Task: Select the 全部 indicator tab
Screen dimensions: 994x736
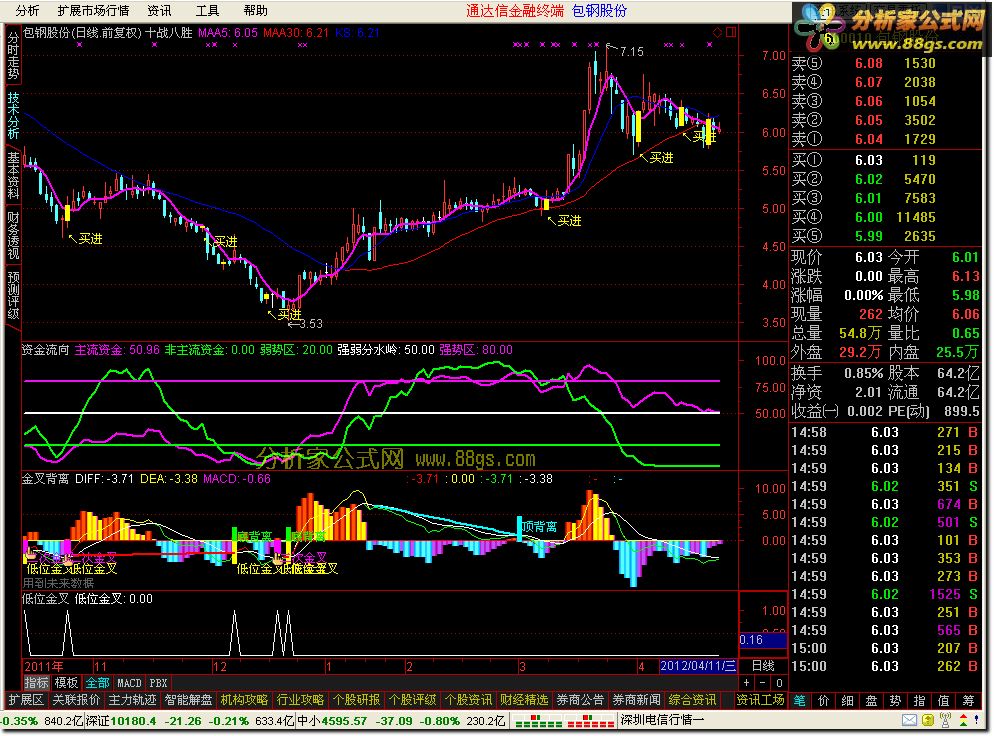Action: (98, 683)
